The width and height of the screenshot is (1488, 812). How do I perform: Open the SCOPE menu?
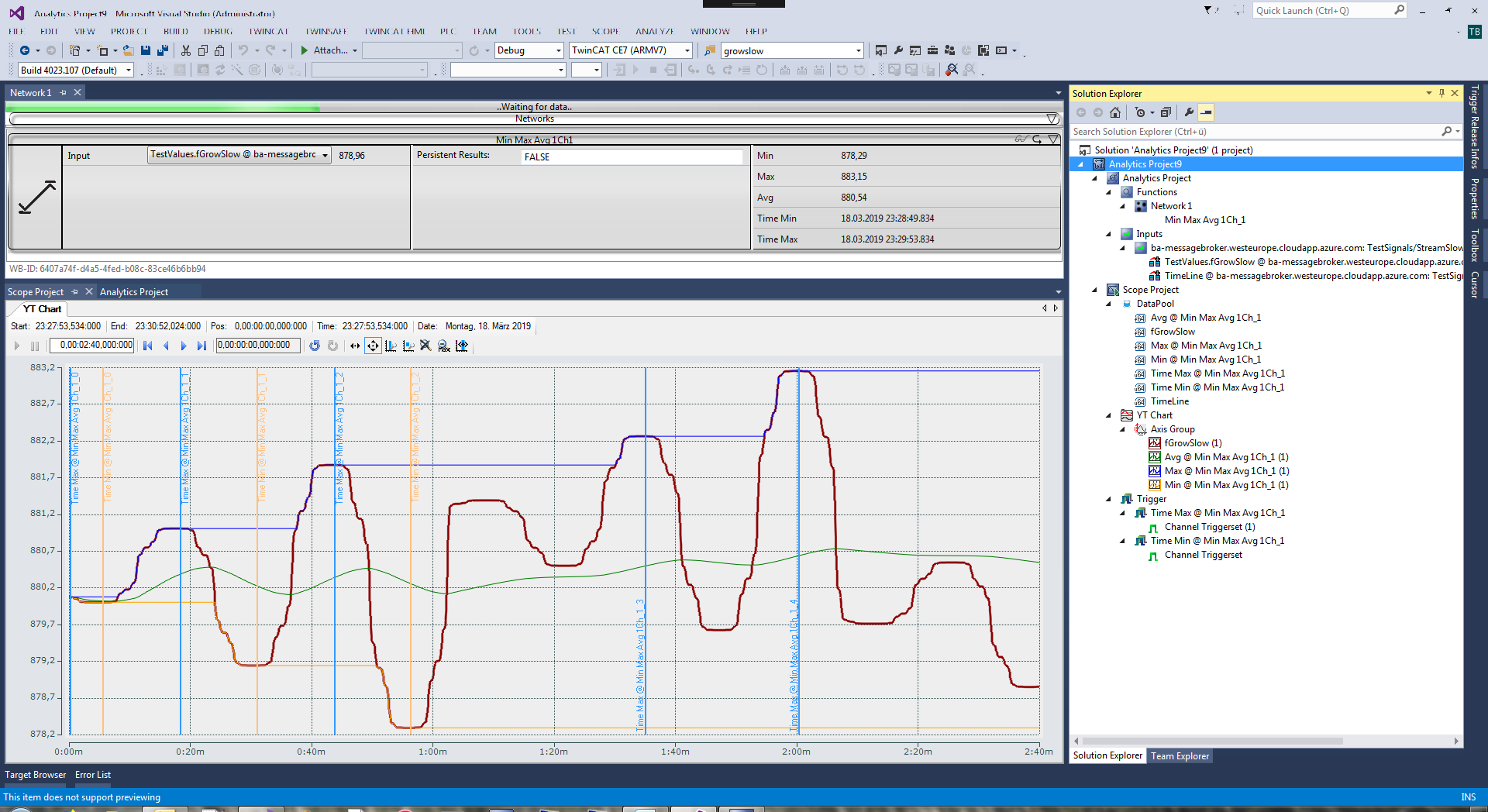[x=605, y=32]
